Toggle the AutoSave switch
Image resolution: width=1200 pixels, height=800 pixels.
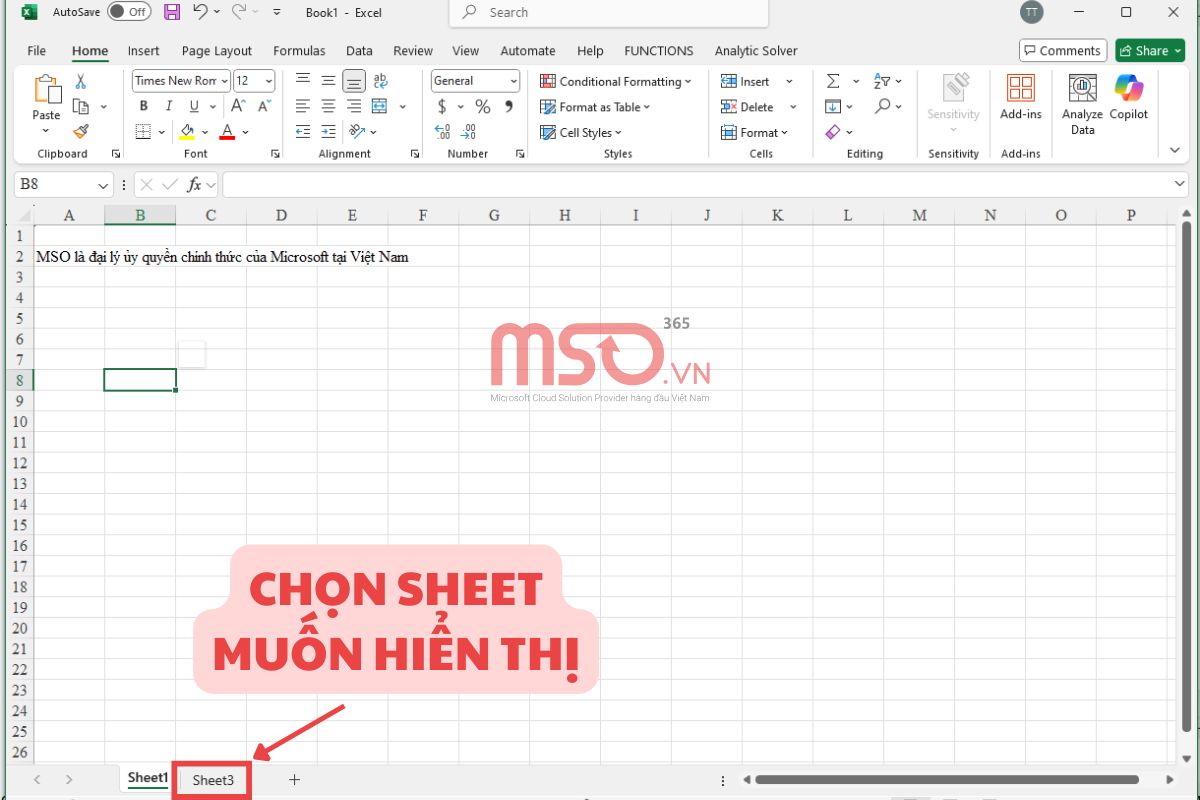pos(129,12)
